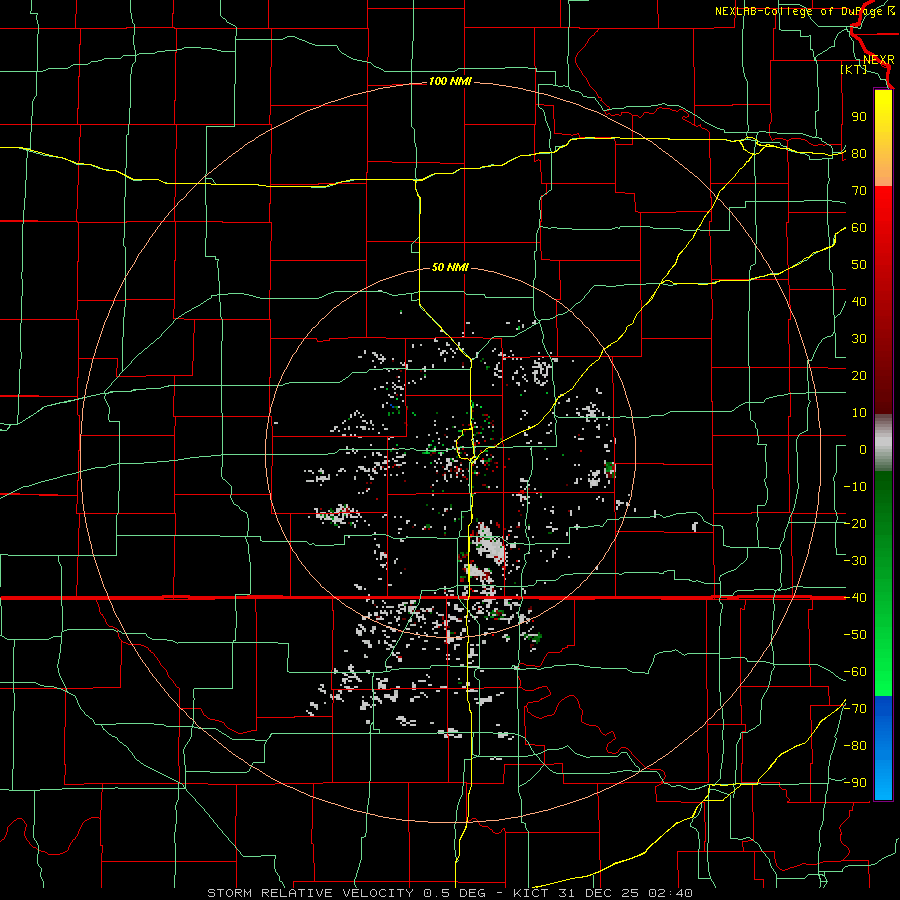Click the -50 value on velocity scale
Viewport: 900px width, 900px height.
855,635
